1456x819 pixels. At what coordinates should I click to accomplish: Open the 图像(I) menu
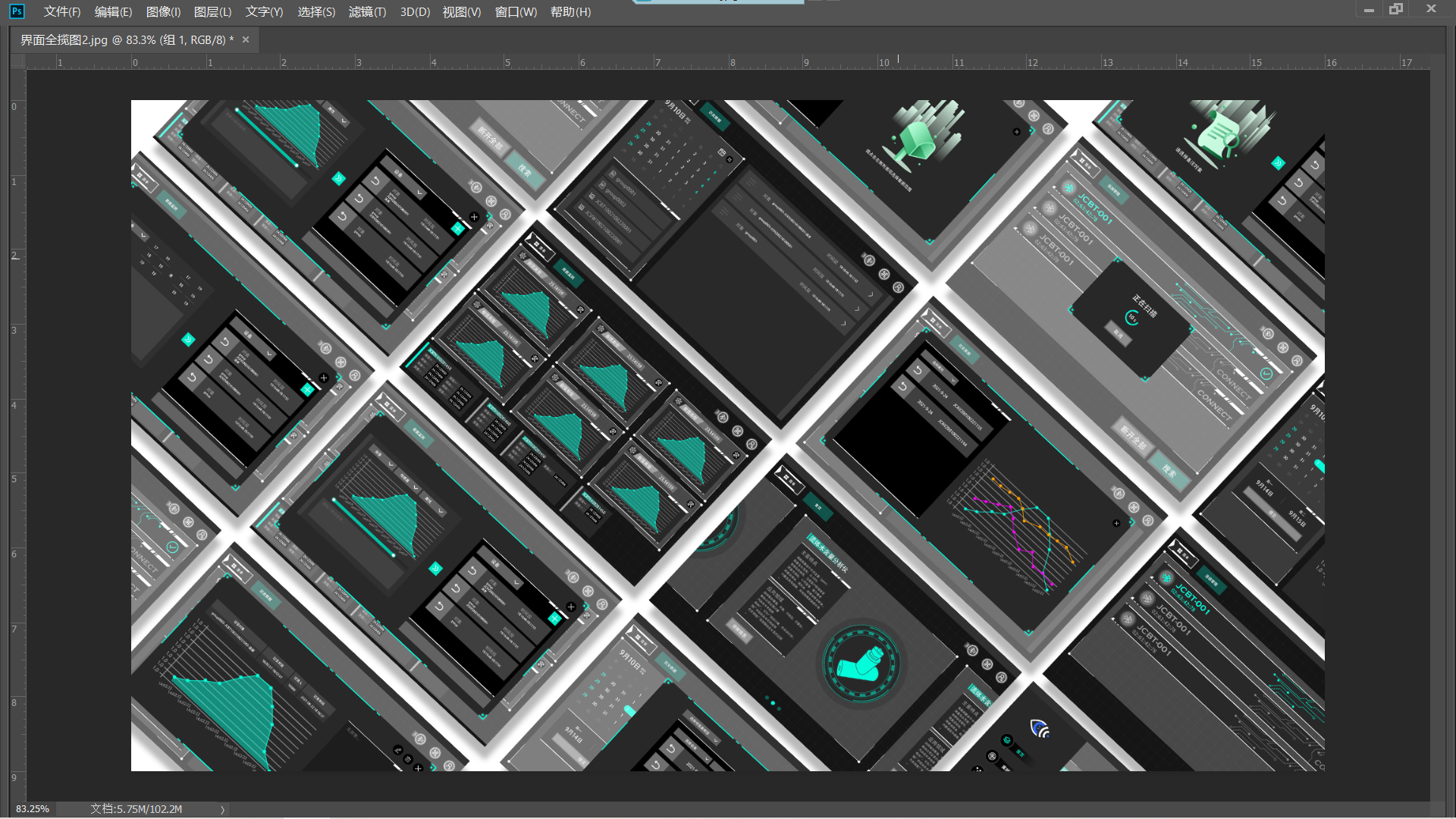pyautogui.click(x=163, y=12)
